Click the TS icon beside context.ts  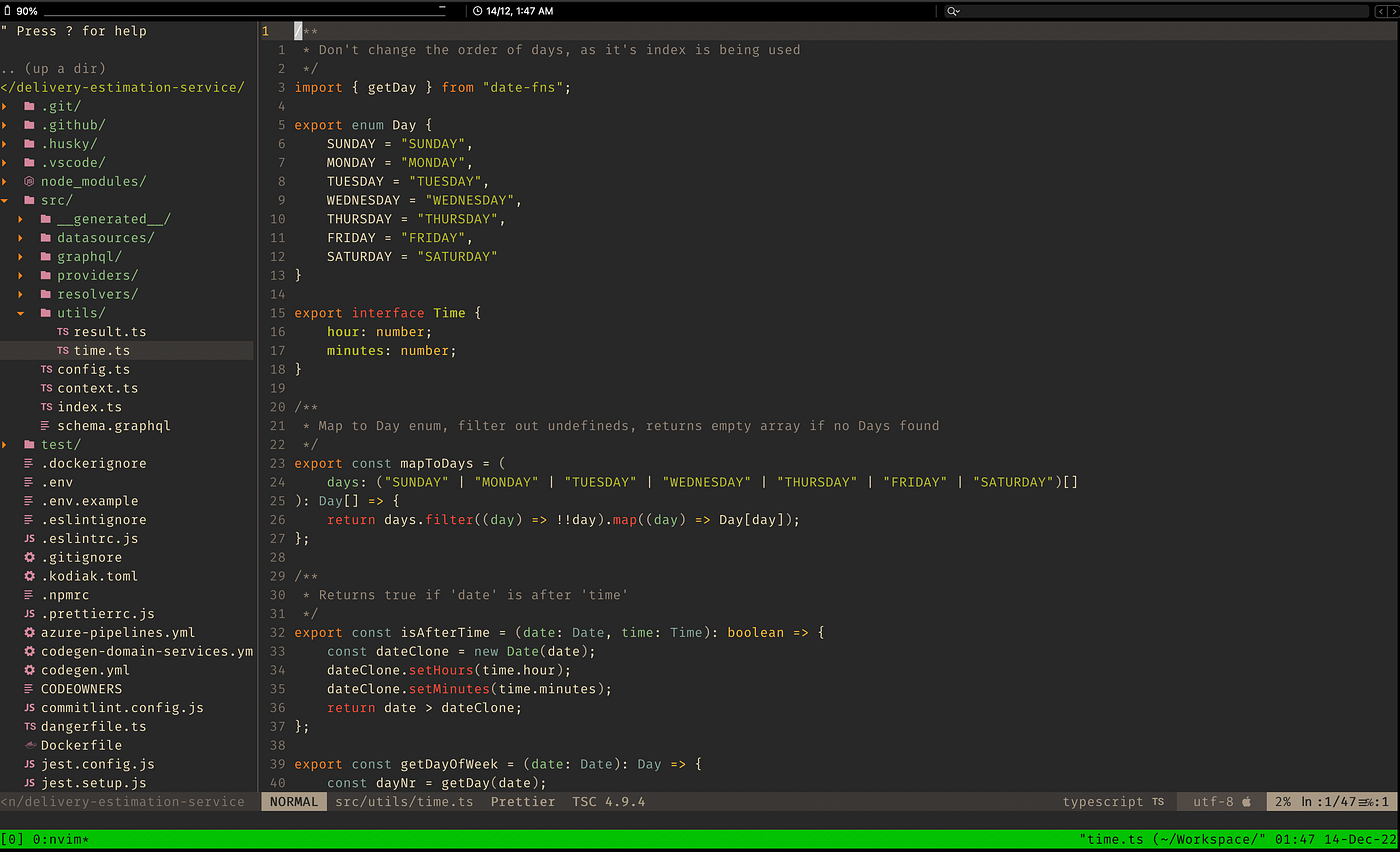[46, 388]
